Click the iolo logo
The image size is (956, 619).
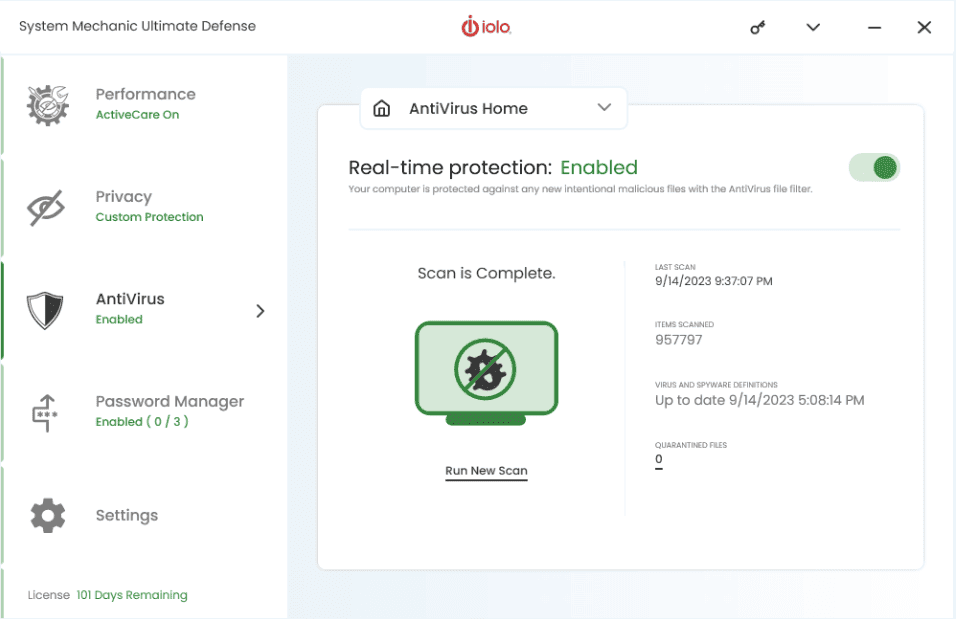(486, 27)
